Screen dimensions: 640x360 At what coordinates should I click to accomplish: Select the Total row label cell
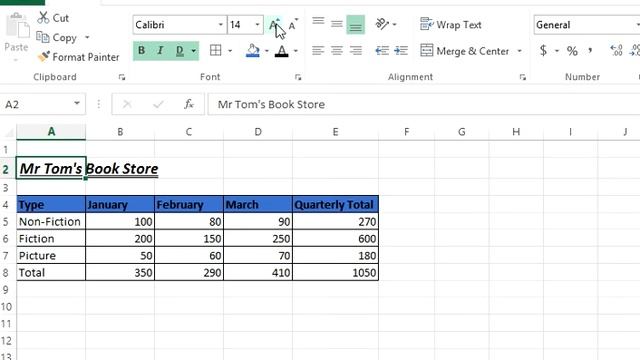[x=51, y=272]
